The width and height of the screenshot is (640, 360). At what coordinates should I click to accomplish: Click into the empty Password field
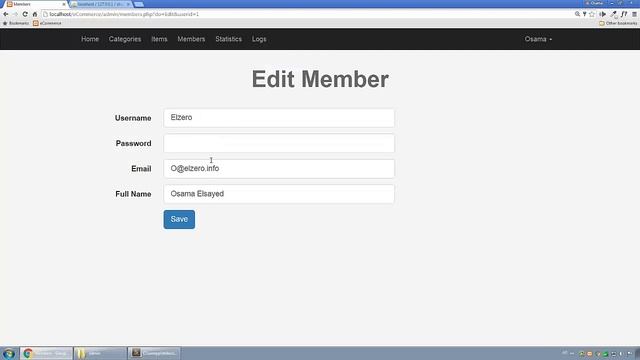279,143
